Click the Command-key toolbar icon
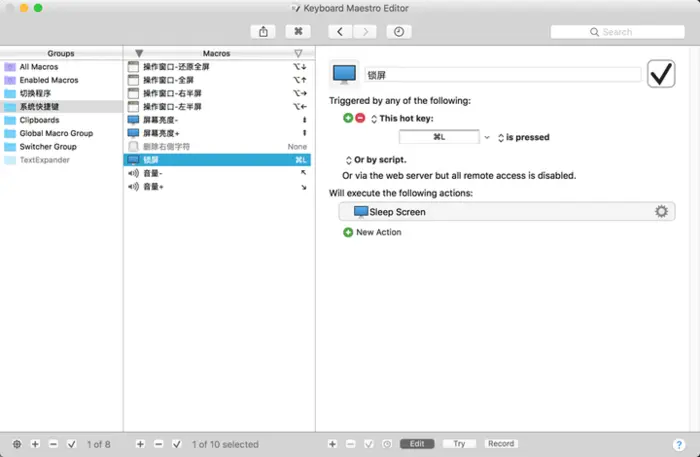700x457 pixels. 298,32
